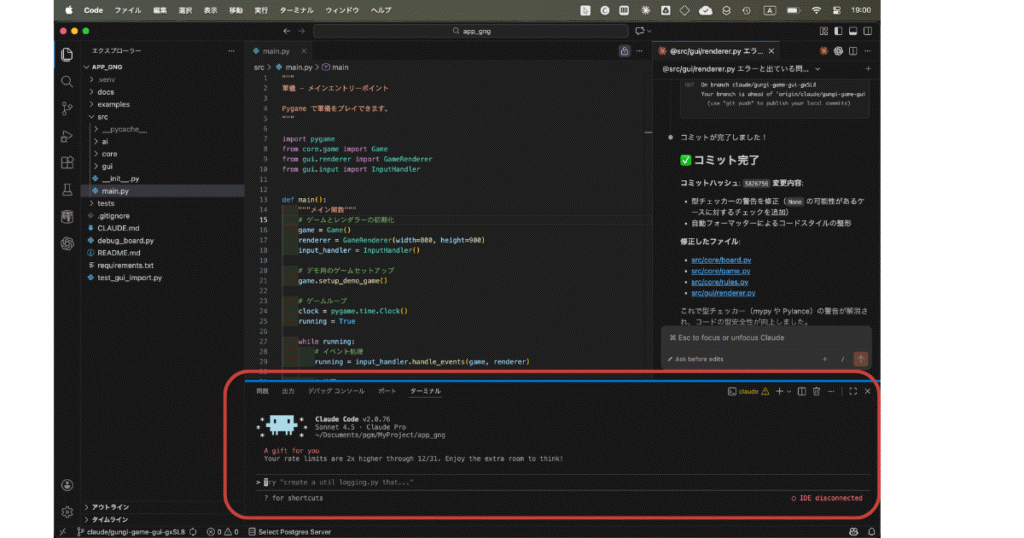
Task: Kill the terminal with trash icon
Action: pos(816,391)
